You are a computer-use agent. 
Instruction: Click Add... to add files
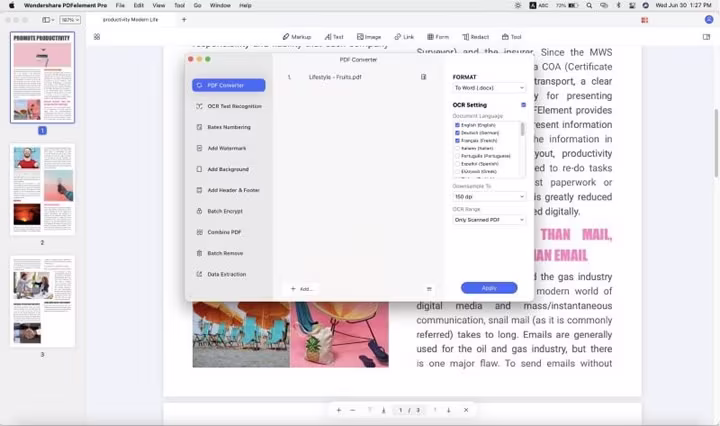302,289
